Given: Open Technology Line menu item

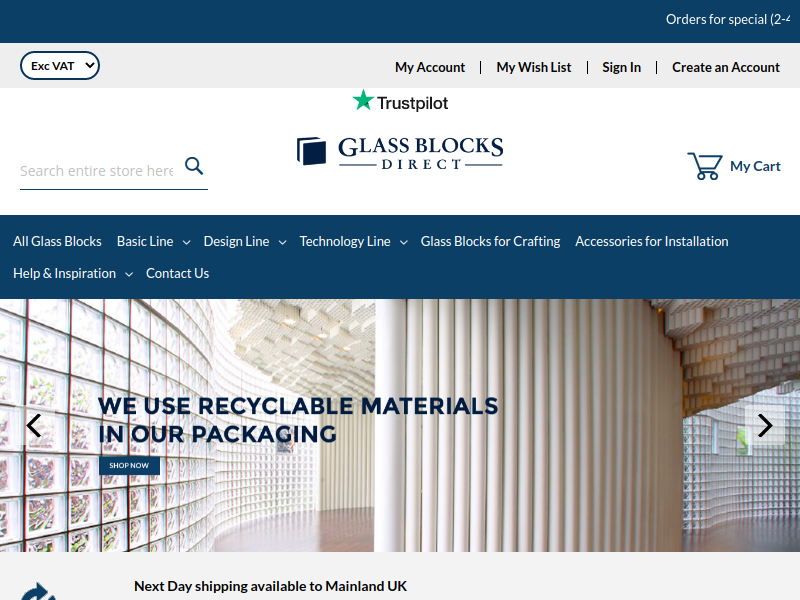Looking at the screenshot, I should (x=345, y=241).
